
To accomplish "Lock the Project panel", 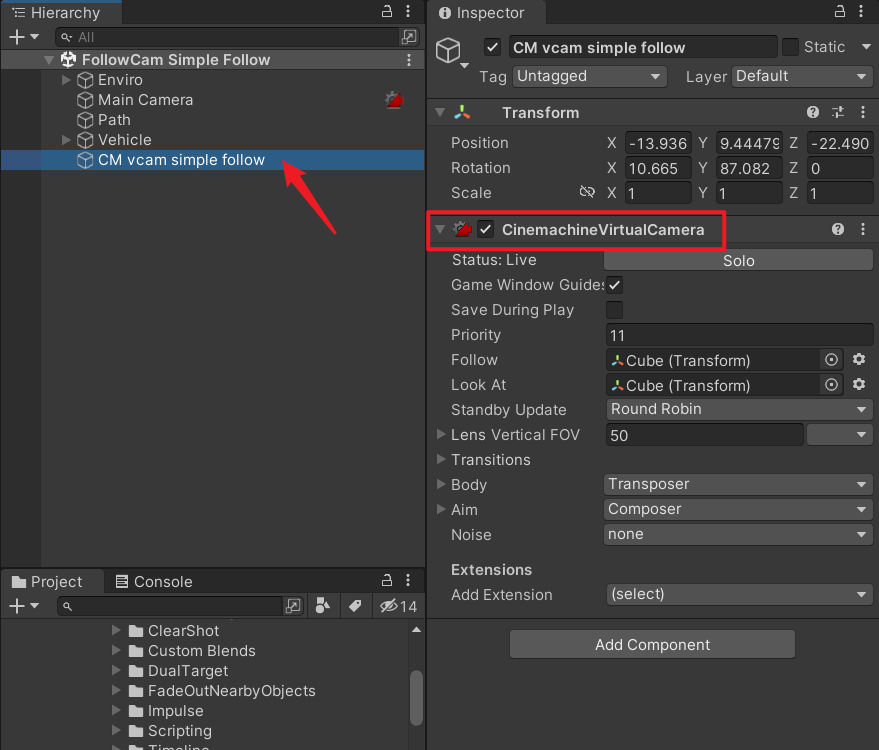I will click(x=387, y=580).
